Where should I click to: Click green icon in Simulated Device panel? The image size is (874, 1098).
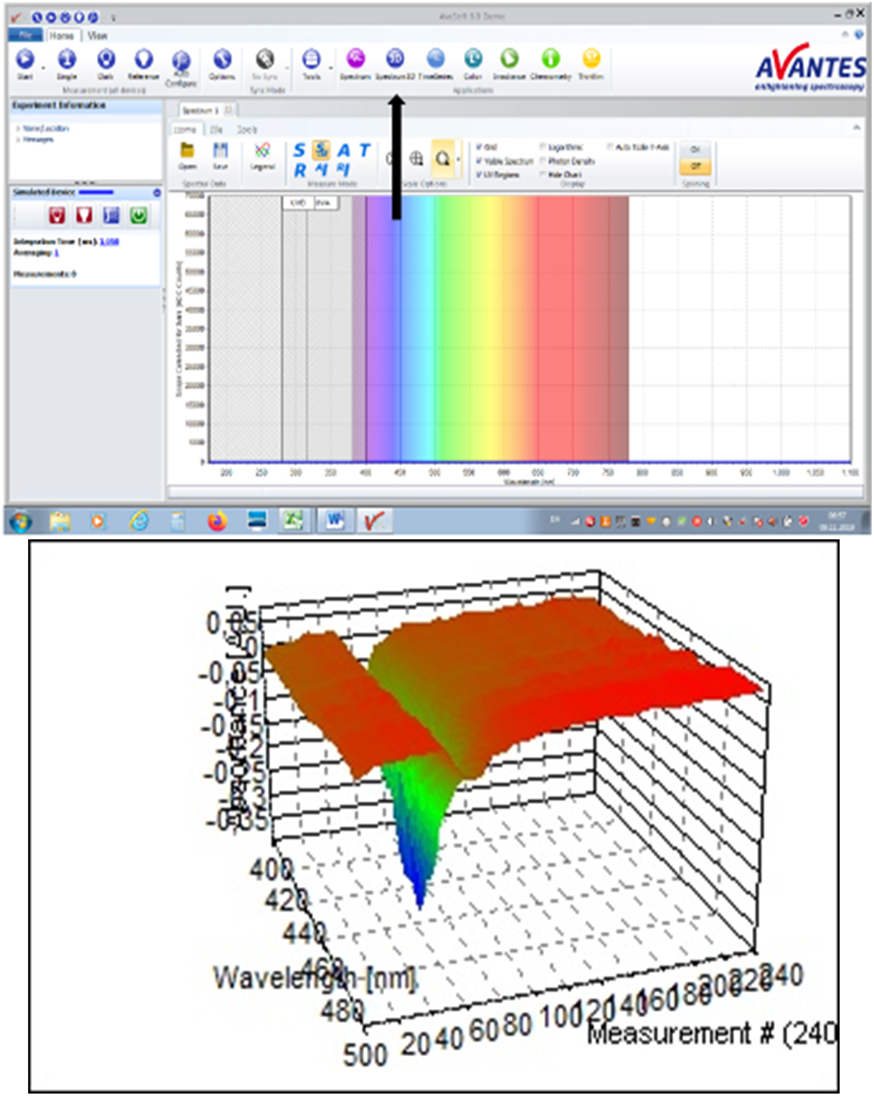coord(139,215)
